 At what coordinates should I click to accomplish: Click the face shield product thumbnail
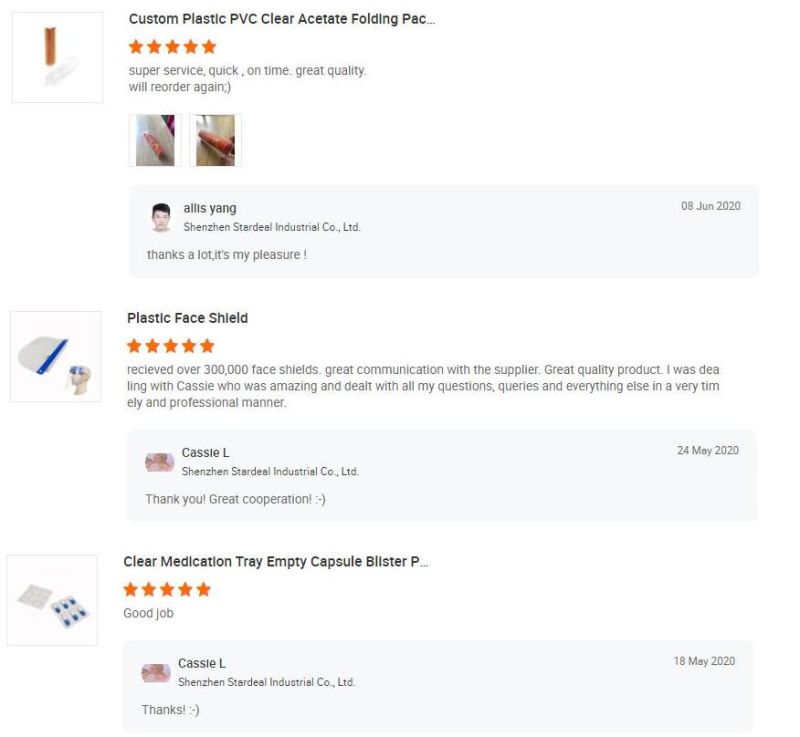[x=56, y=356]
